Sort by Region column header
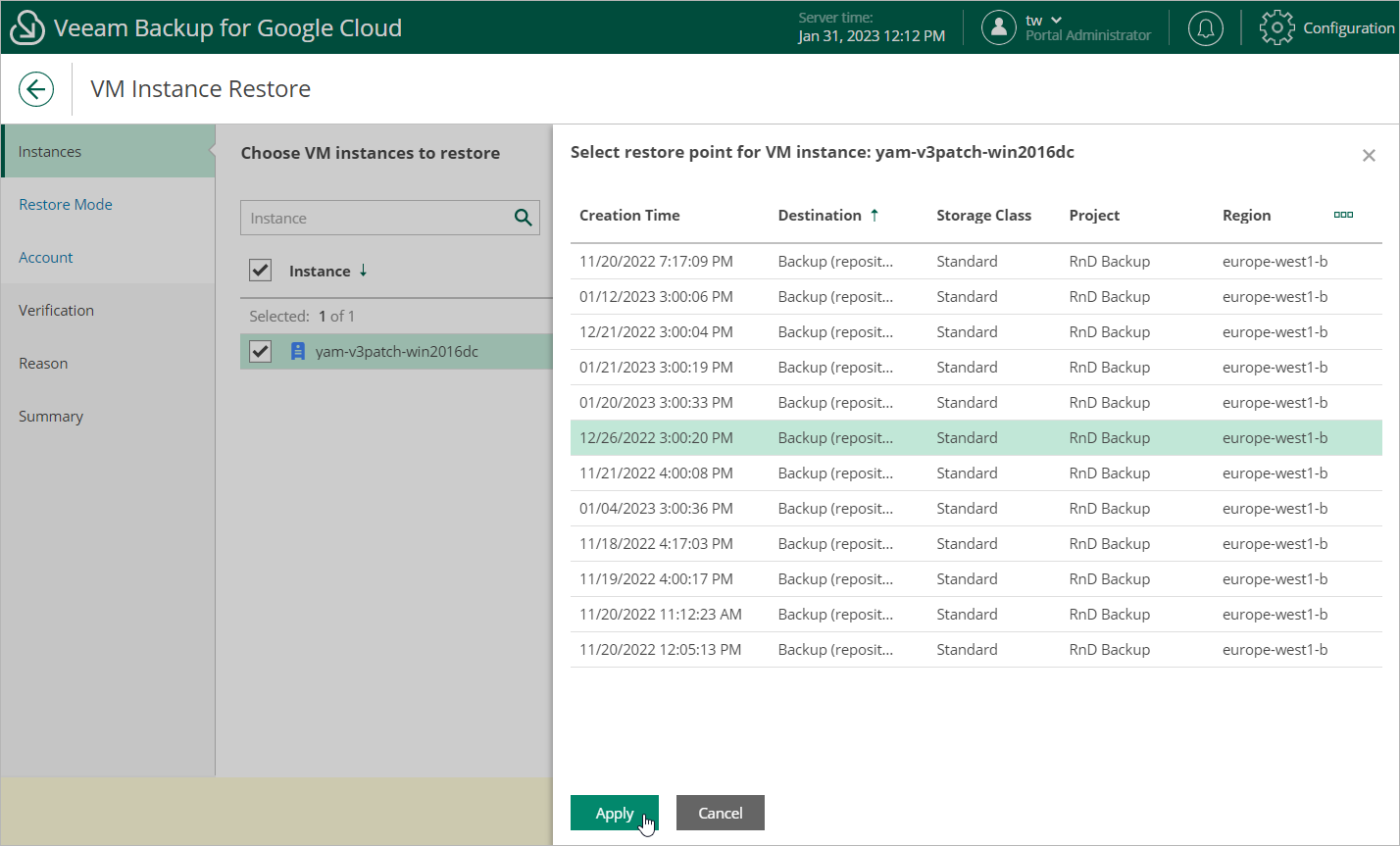1400x846 pixels. click(1246, 216)
